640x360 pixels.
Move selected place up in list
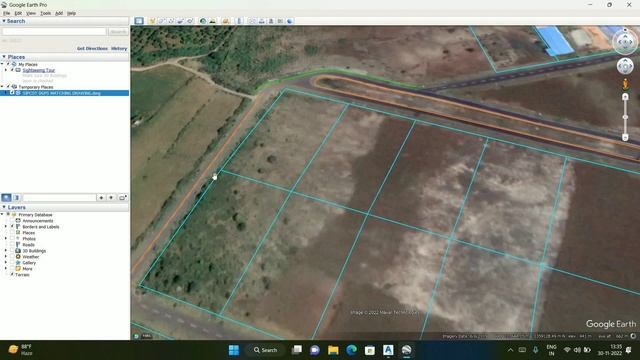(x=101, y=198)
